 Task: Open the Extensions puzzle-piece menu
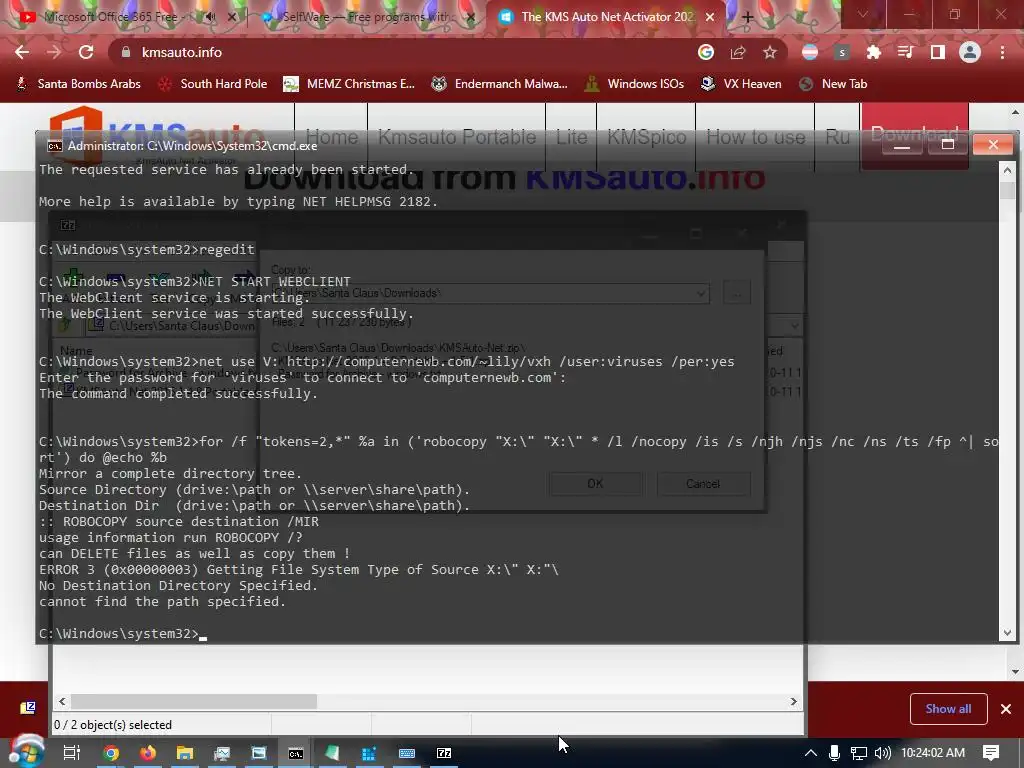coord(873,52)
